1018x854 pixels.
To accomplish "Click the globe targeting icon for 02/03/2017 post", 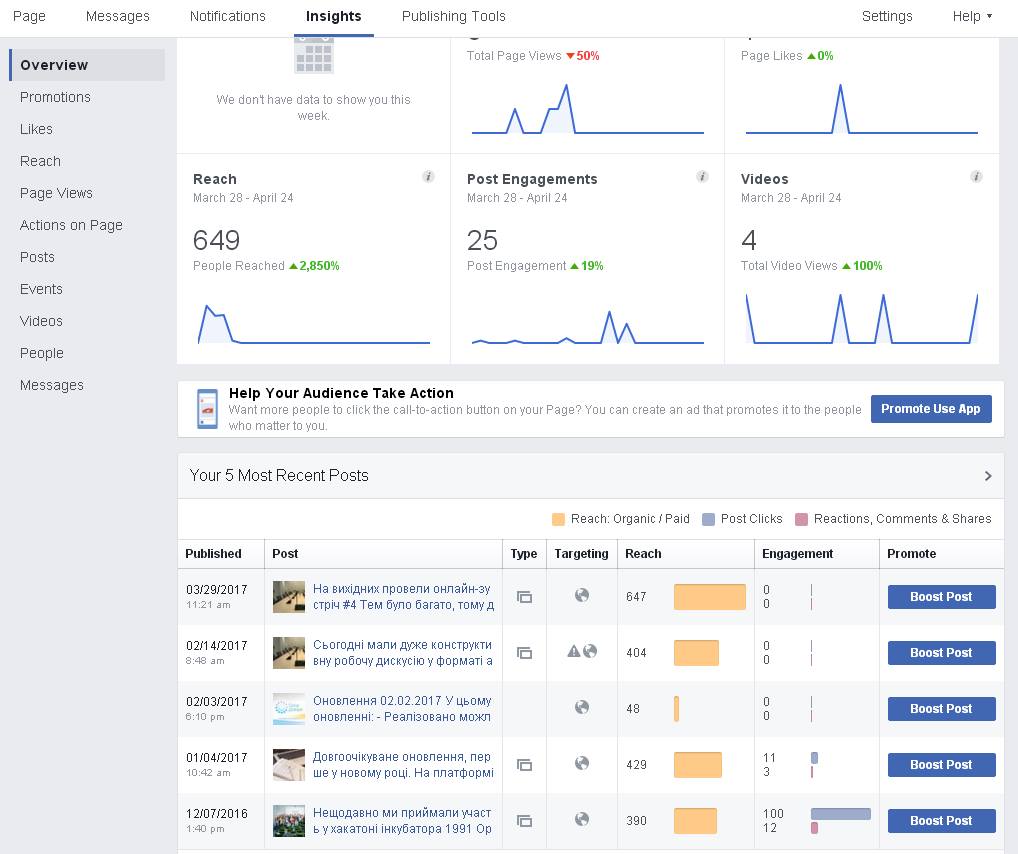I will [x=582, y=708].
